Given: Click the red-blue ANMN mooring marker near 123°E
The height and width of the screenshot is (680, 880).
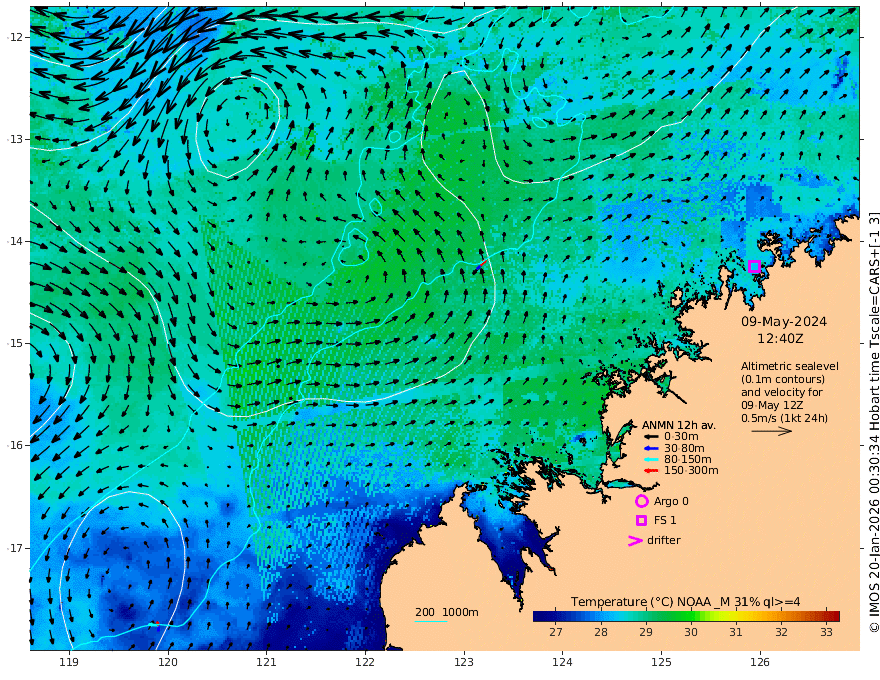Looking at the screenshot, I should 480,267.
